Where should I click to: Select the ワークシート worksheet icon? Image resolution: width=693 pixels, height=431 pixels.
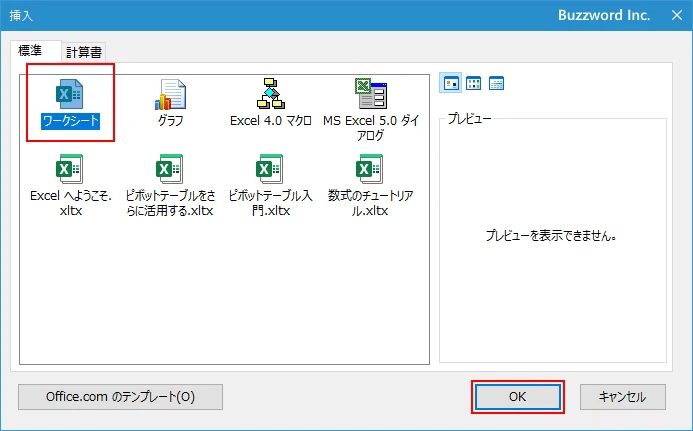pyautogui.click(x=69, y=94)
